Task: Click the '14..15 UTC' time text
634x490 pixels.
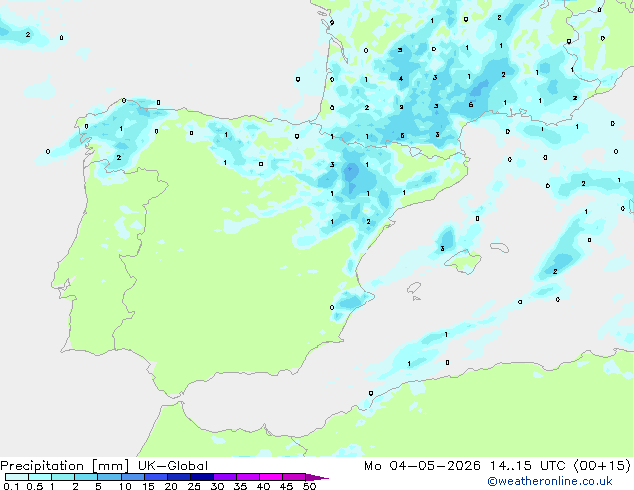Action: click(528, 466)
